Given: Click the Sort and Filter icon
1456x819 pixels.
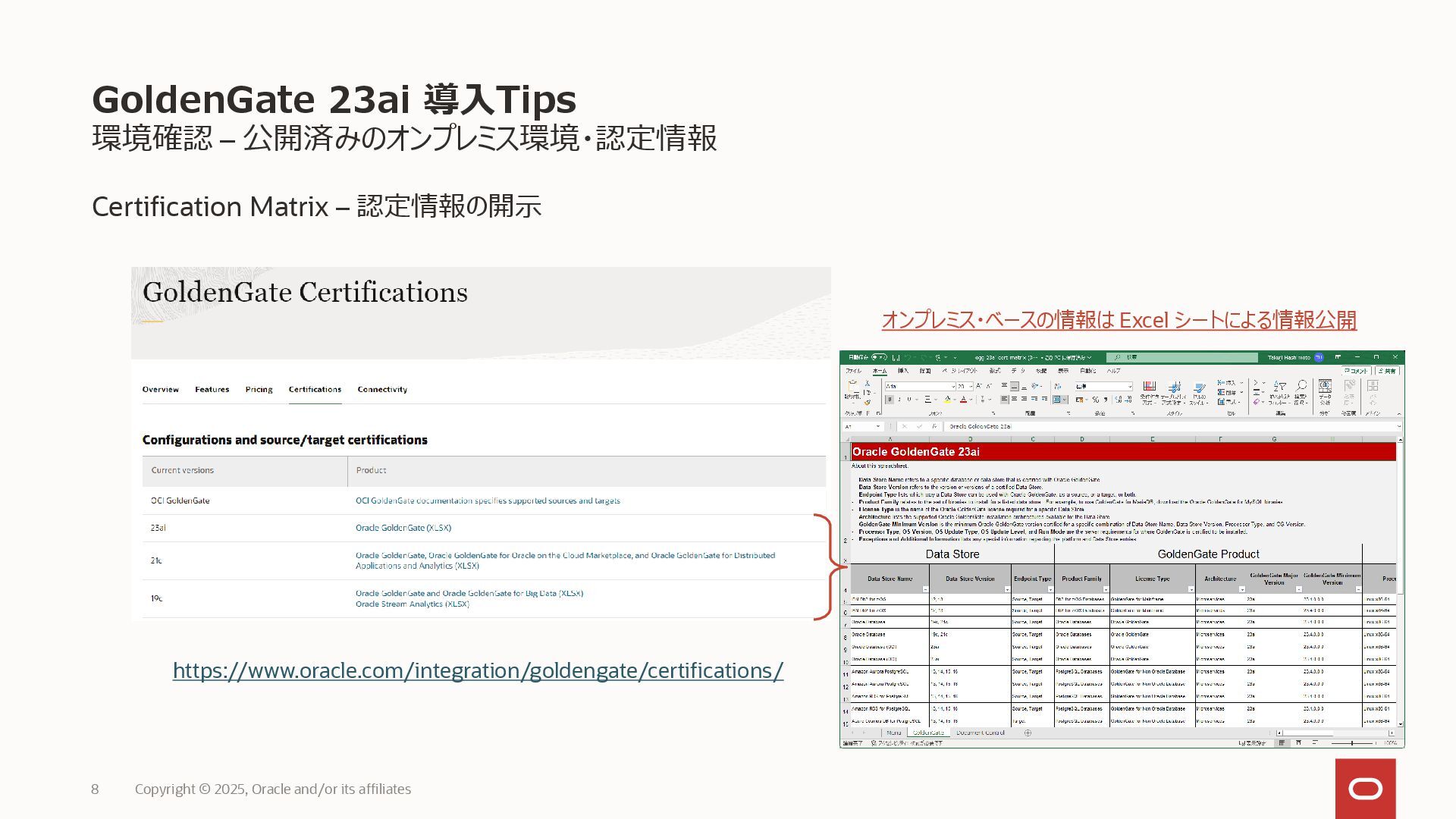Looking at the screenshot, I should (1280, 387).
